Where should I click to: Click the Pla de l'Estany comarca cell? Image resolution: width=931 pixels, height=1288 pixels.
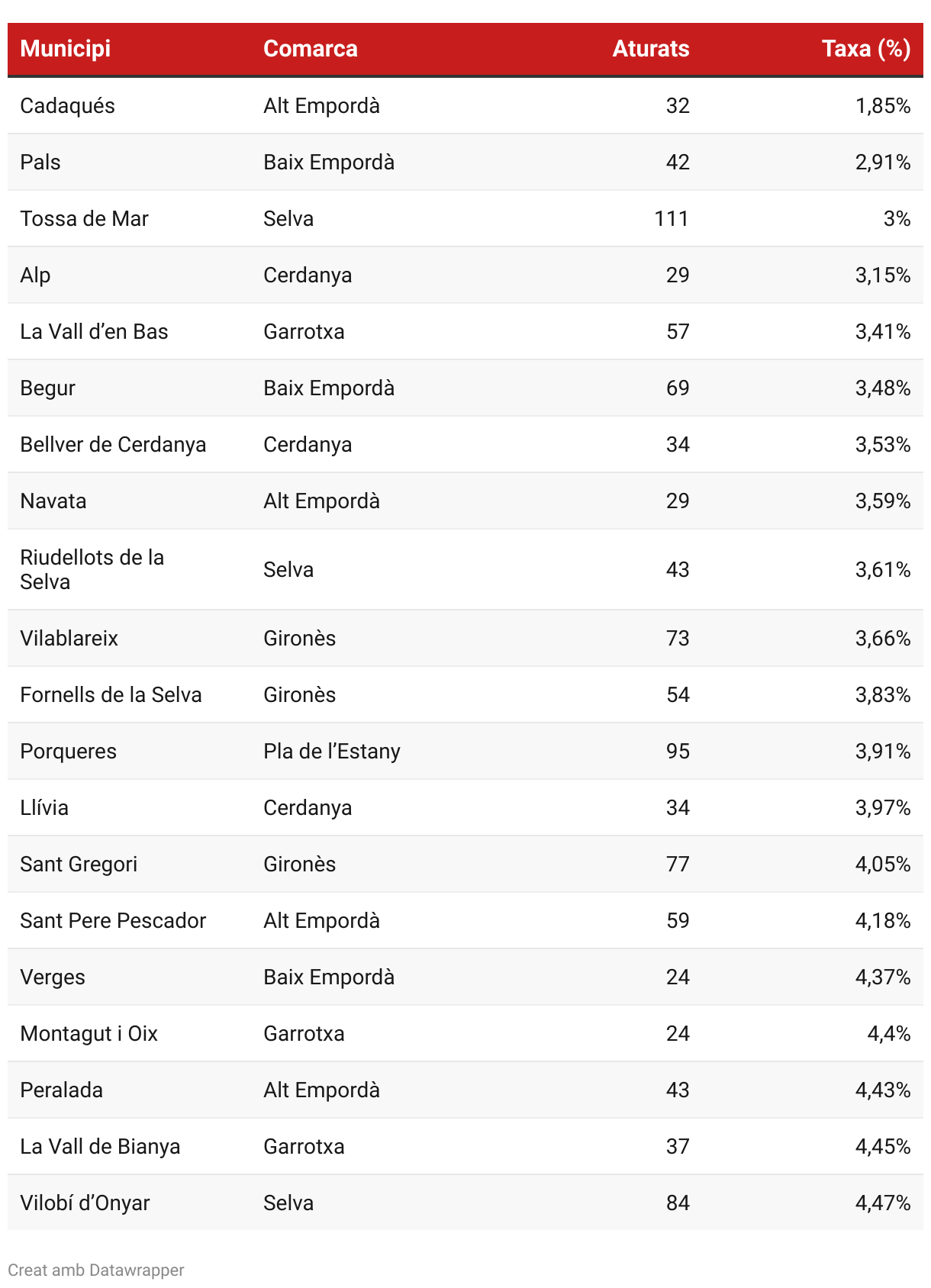[331, 752]
